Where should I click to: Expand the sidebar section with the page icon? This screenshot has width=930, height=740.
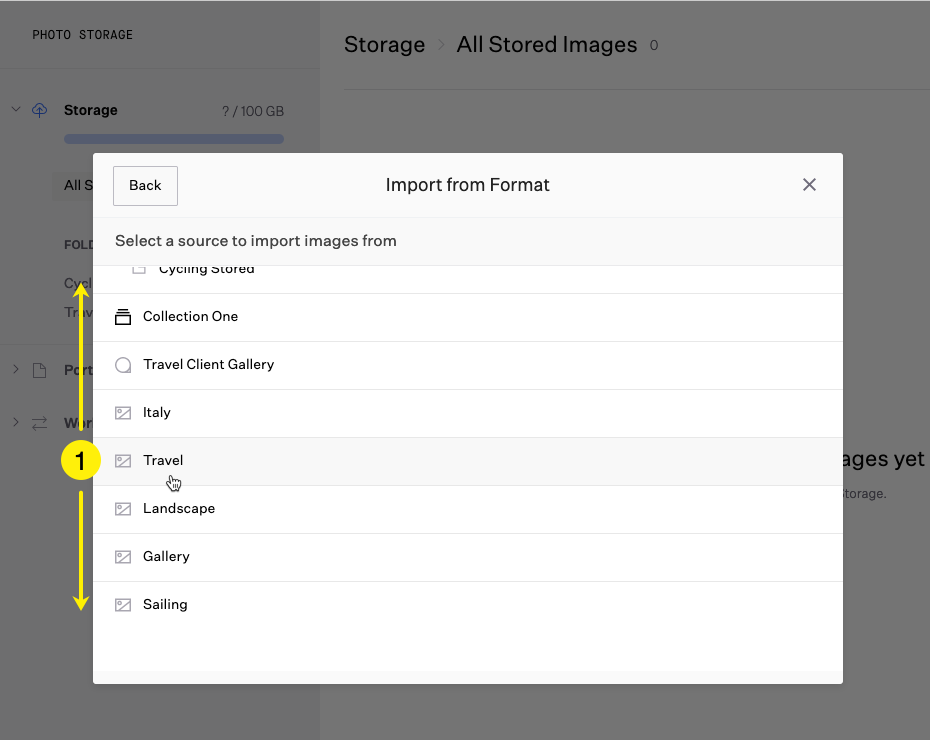click(x=16, y=370)
